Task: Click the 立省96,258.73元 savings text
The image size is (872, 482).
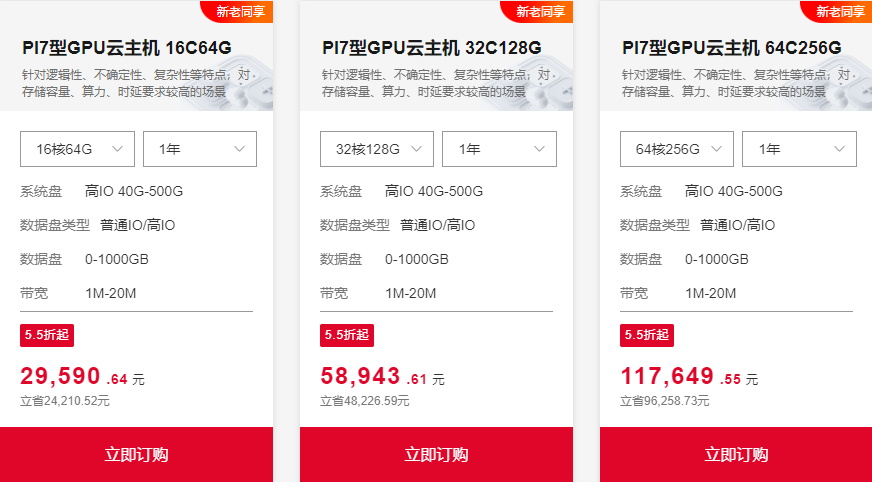Action: pyautogui.click(x=665, y=401)
